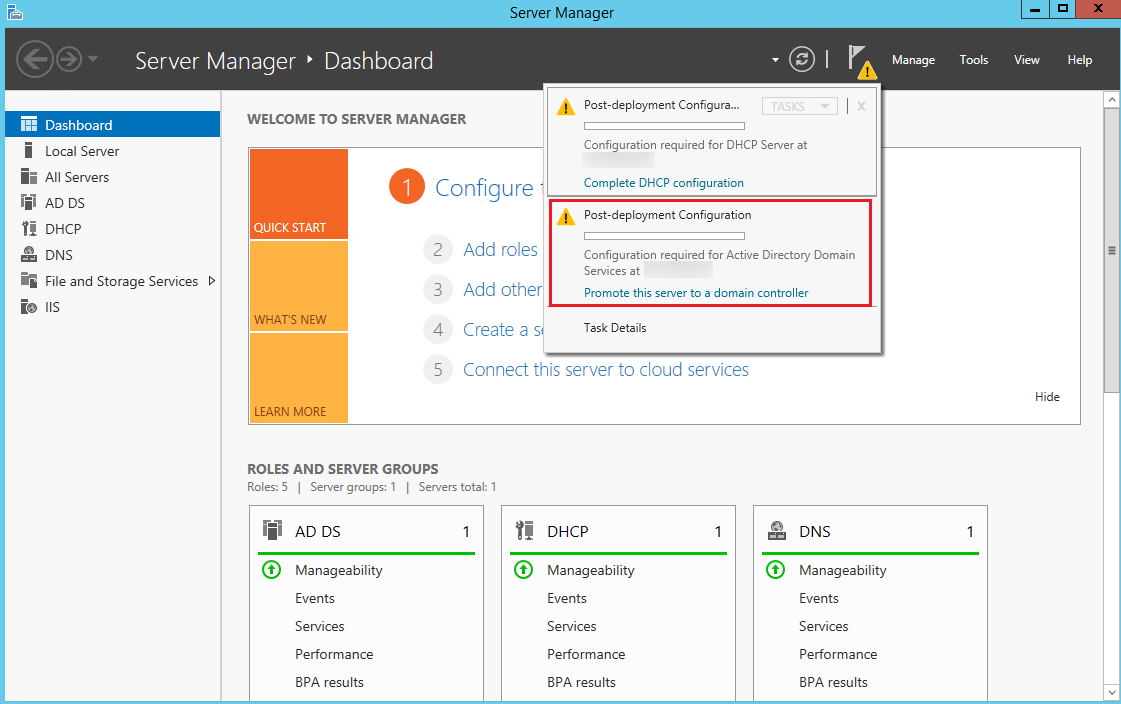The height and width of the screenshot is (704, 1121).
Task: Click the Refresh icon in header
Action: click(x=801, y=59)
